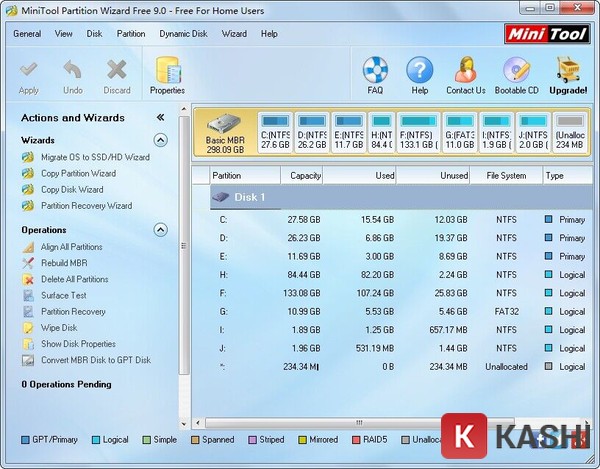Click the Show Disk Properties icon
The width and height of the screenshot is (600, 469).
click(x=28, y=344)
